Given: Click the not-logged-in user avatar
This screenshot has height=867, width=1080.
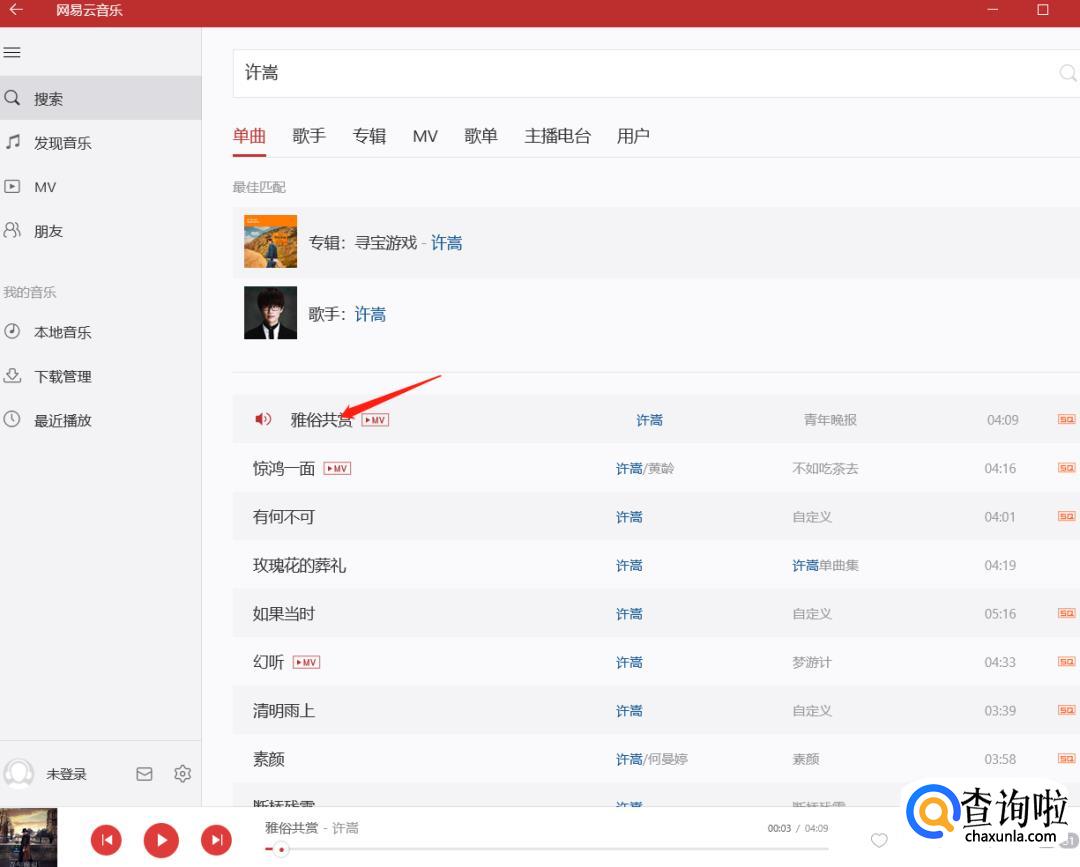Looking at the screenshot, I should [x=19, y=774].
